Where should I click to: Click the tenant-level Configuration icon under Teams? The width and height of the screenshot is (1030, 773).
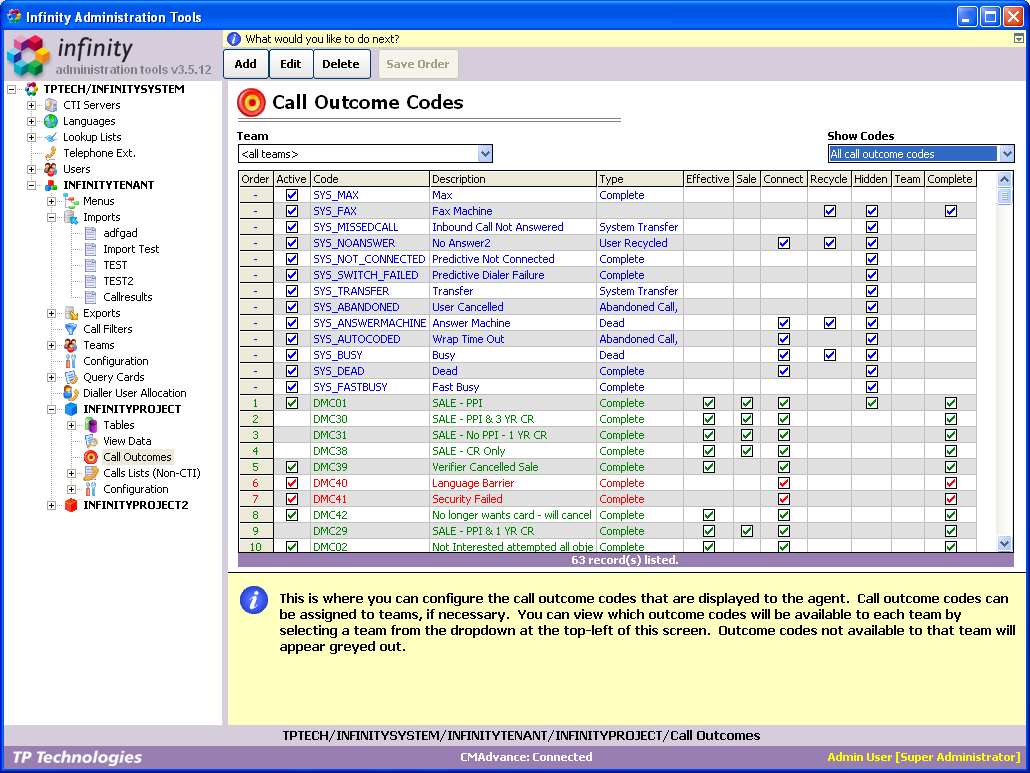71,361
